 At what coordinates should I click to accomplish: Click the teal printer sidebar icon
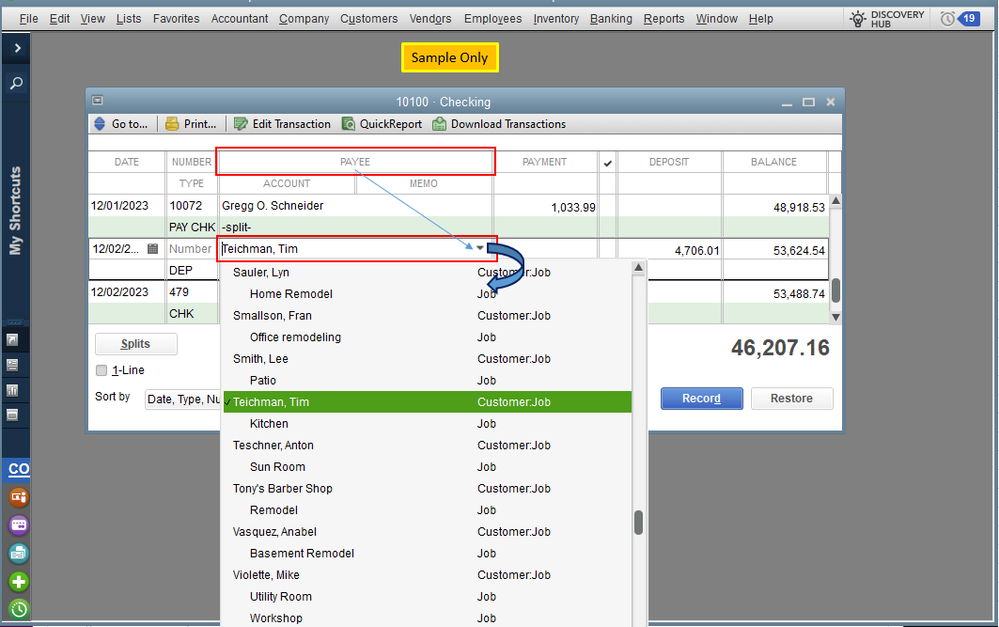tap(18, 553)
